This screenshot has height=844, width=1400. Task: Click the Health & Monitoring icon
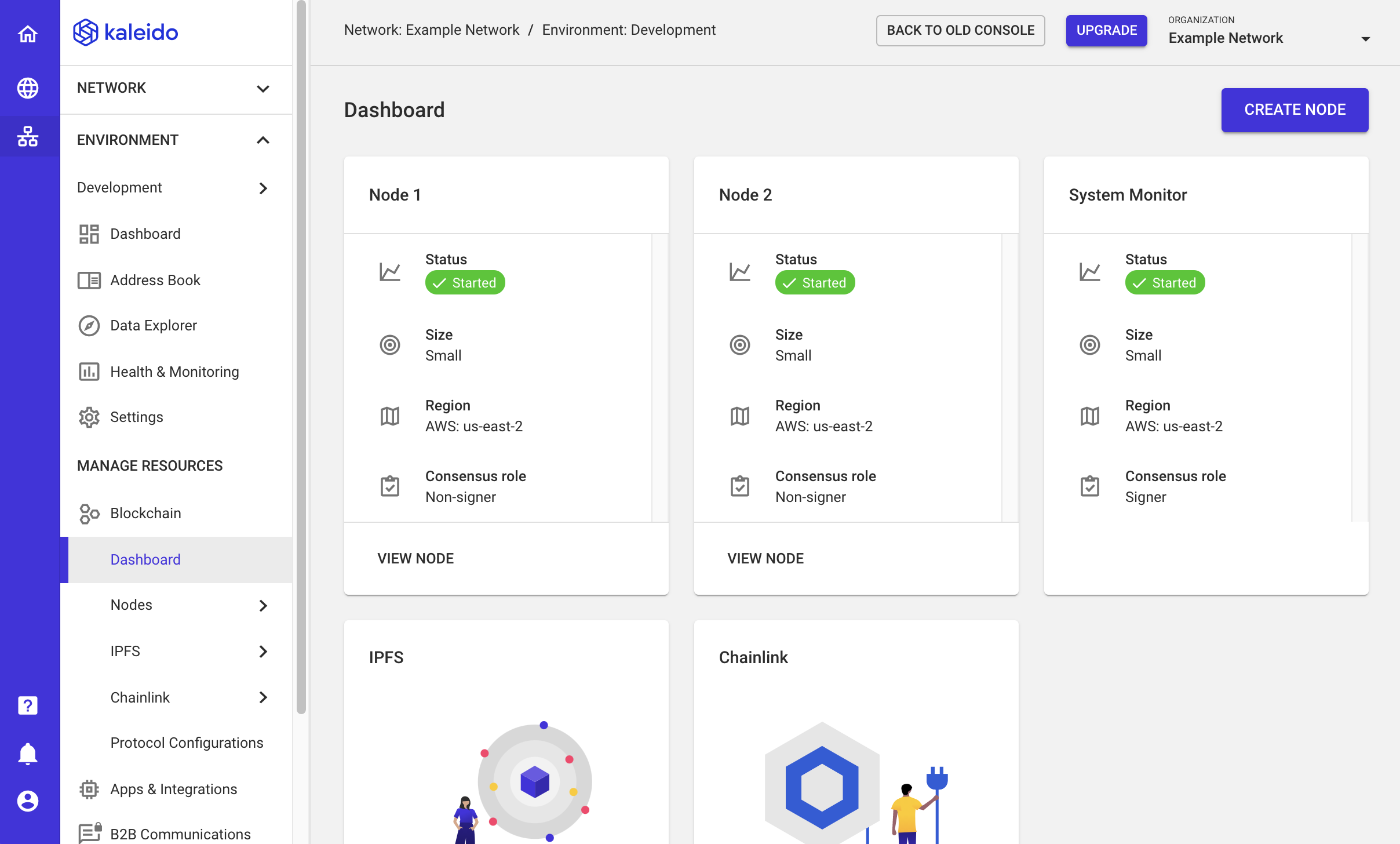point(89,371)
